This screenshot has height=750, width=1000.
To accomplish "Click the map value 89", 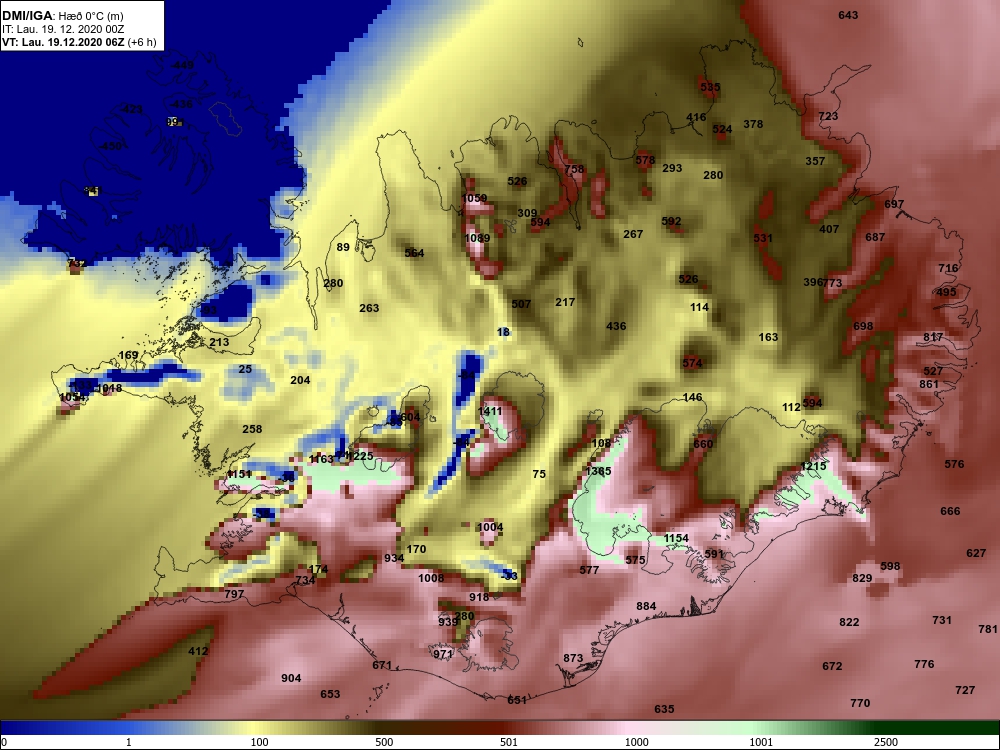I will [343, 247].
